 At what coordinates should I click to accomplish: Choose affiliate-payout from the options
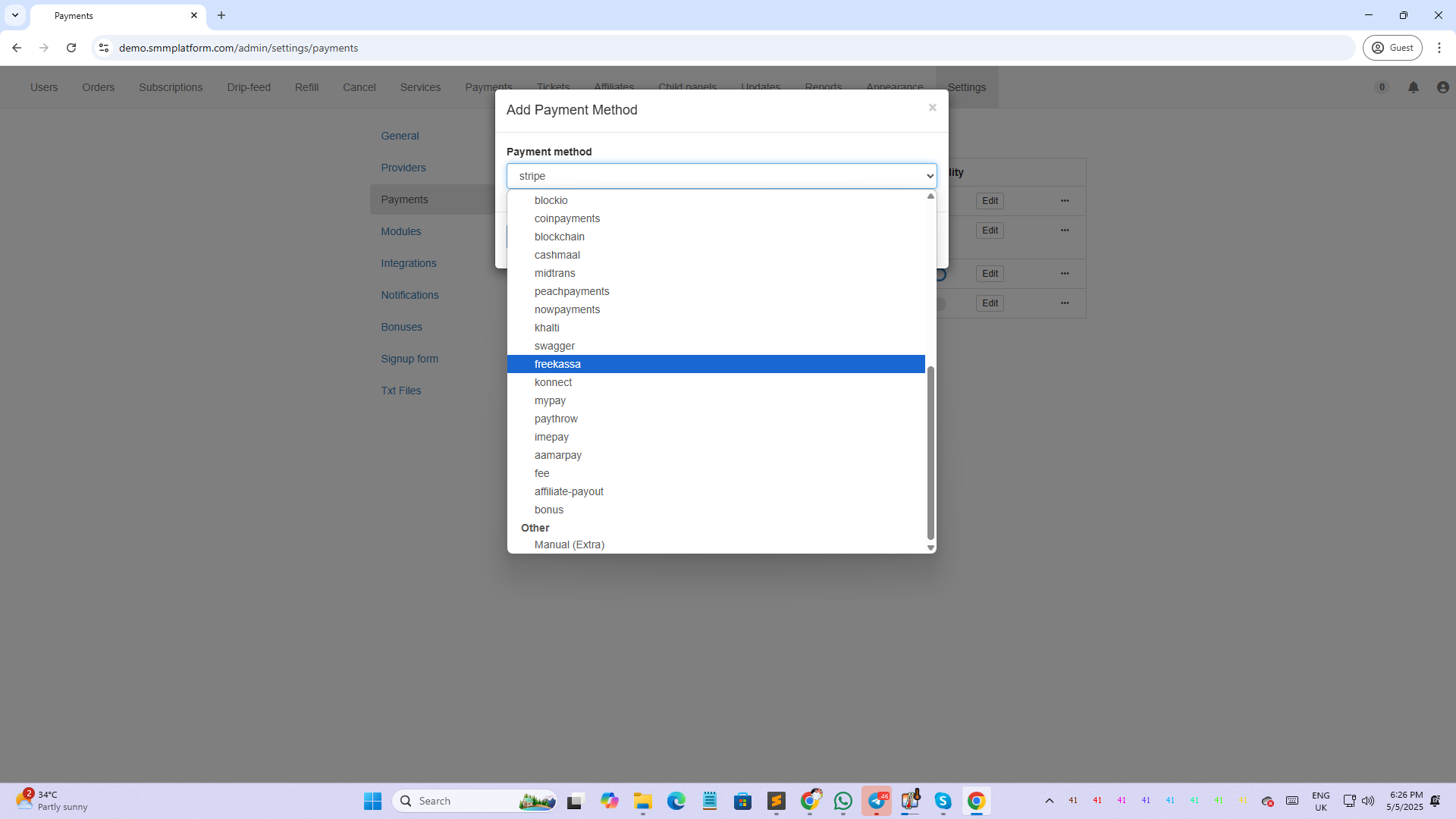[x=569, y=491]
